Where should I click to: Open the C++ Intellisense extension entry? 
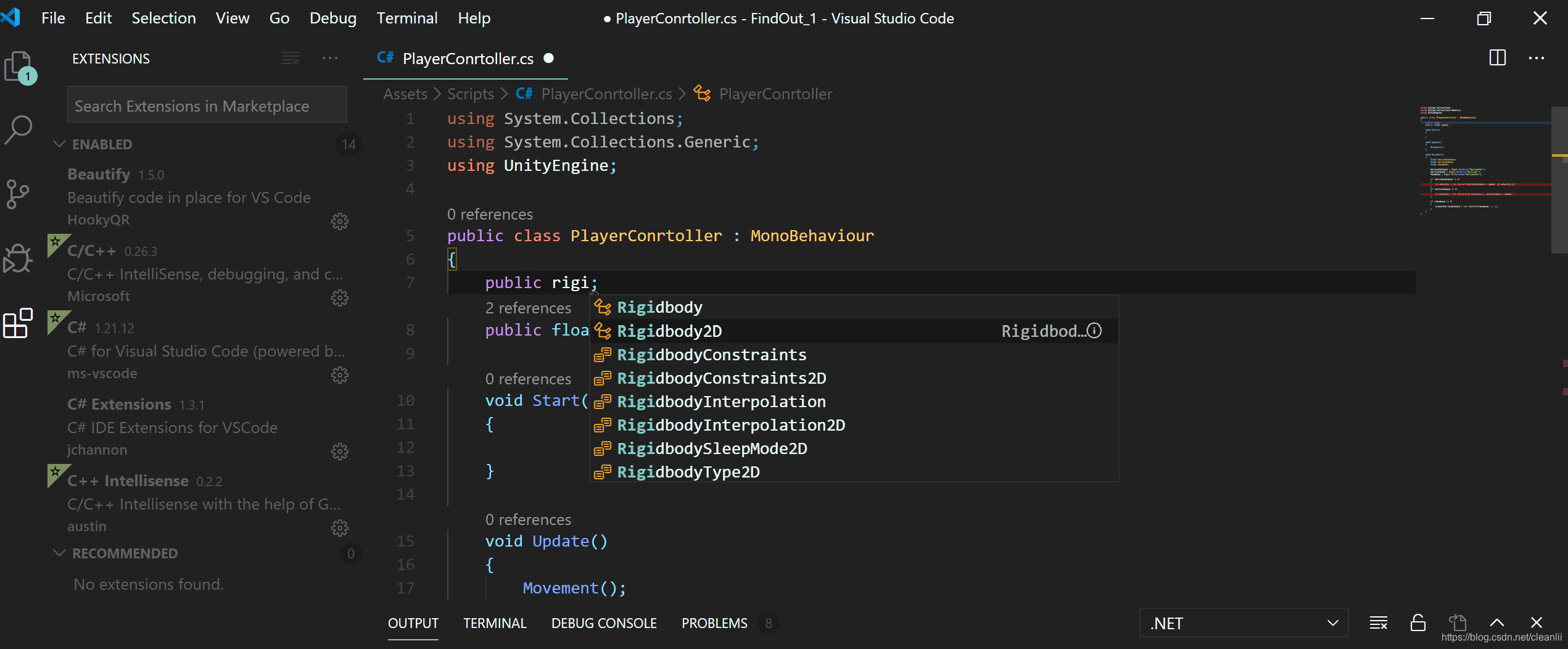tap(205, 503)
